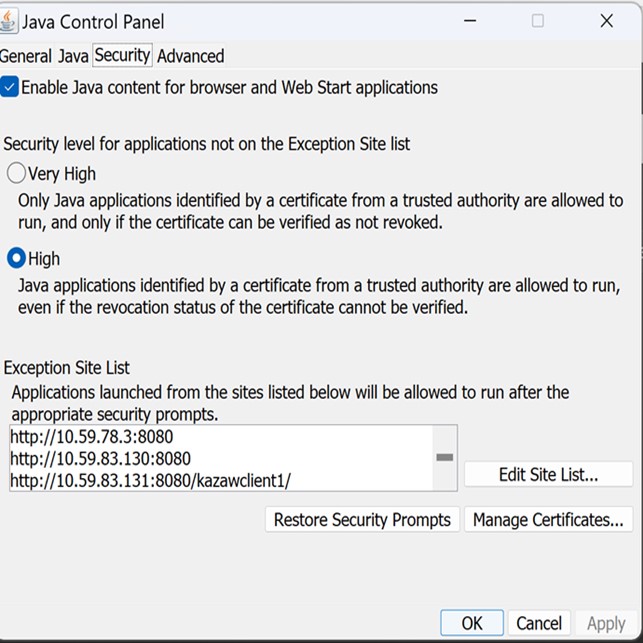Image resolution: width=643 pixels, height=643 pixels.
Task: Switch to the Advanced tab
Action: click(191, 56)
